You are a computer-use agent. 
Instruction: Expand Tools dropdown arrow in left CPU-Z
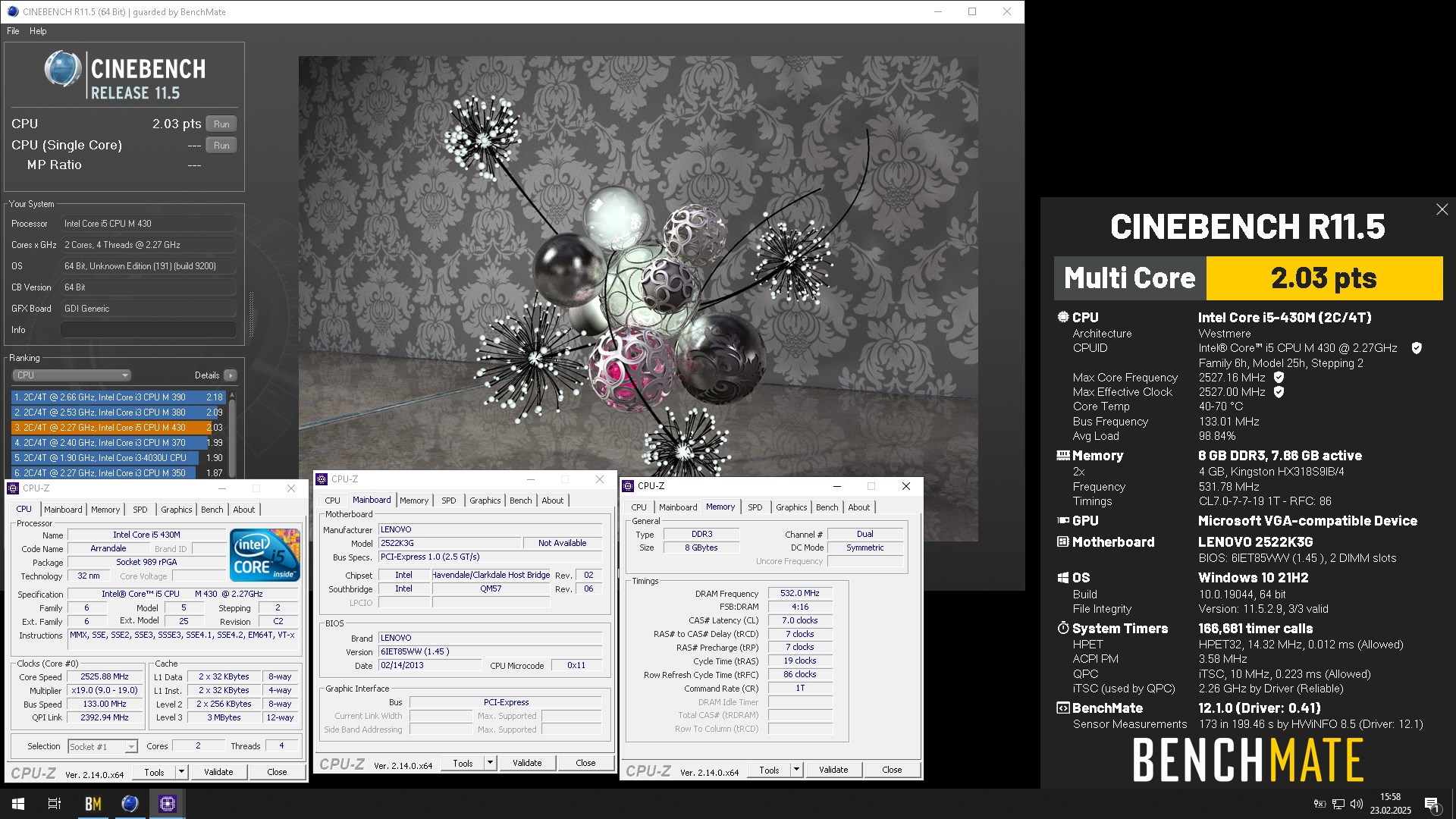(181, 772)
